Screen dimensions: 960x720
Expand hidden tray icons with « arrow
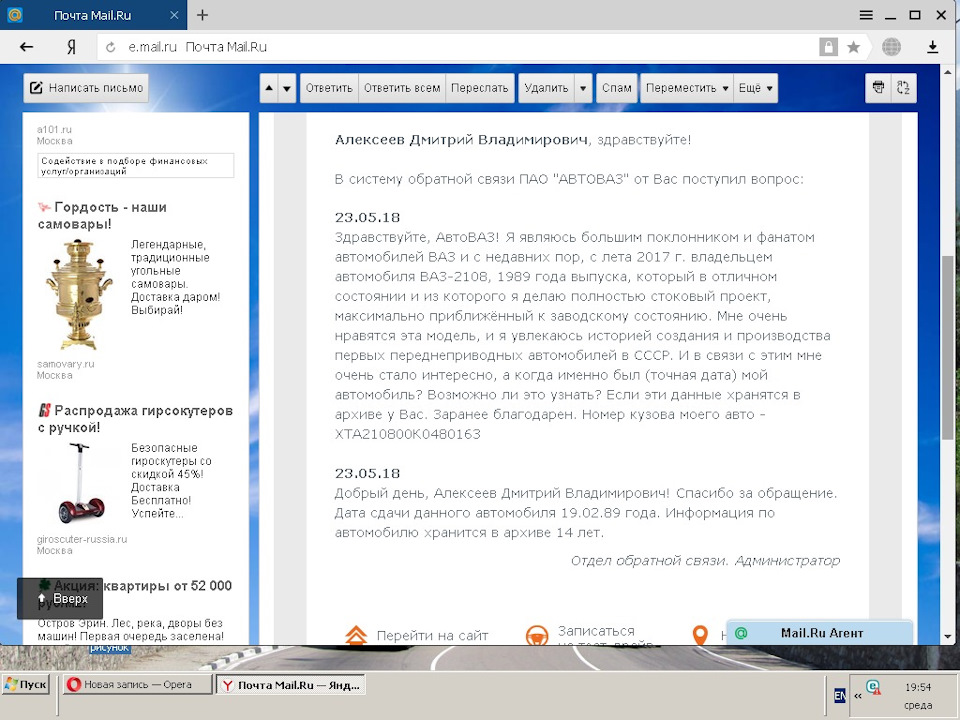tap(857, 696)
